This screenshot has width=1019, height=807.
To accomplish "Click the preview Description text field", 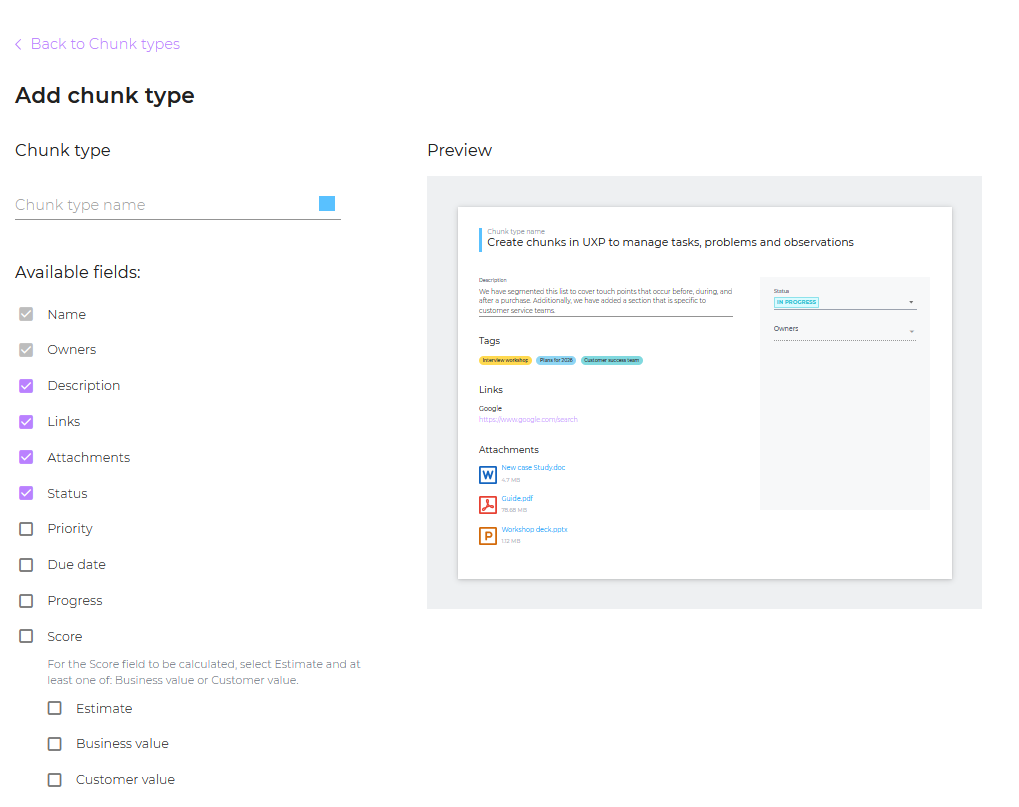I will (x=605, y=301).
